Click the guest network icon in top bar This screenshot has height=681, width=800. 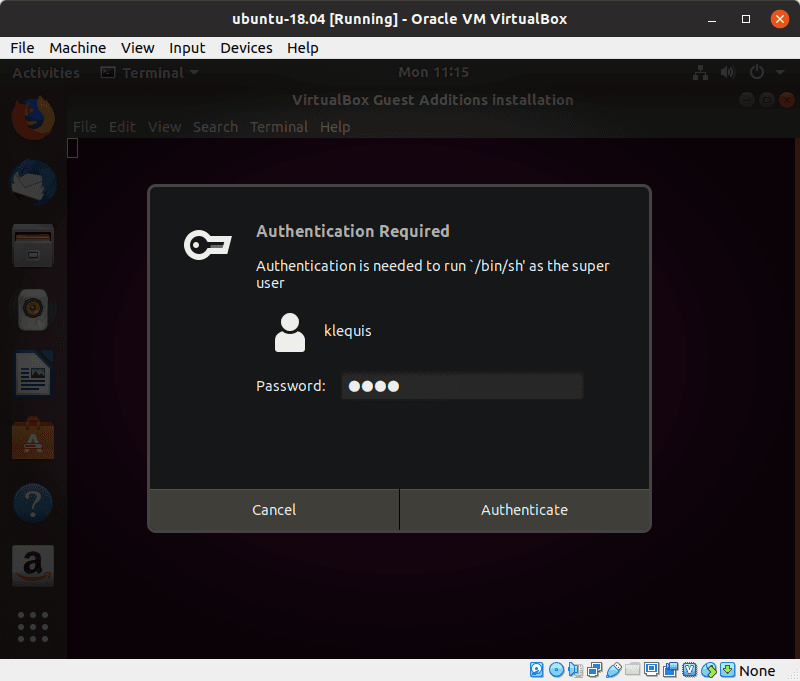click(x=701, y=72)
